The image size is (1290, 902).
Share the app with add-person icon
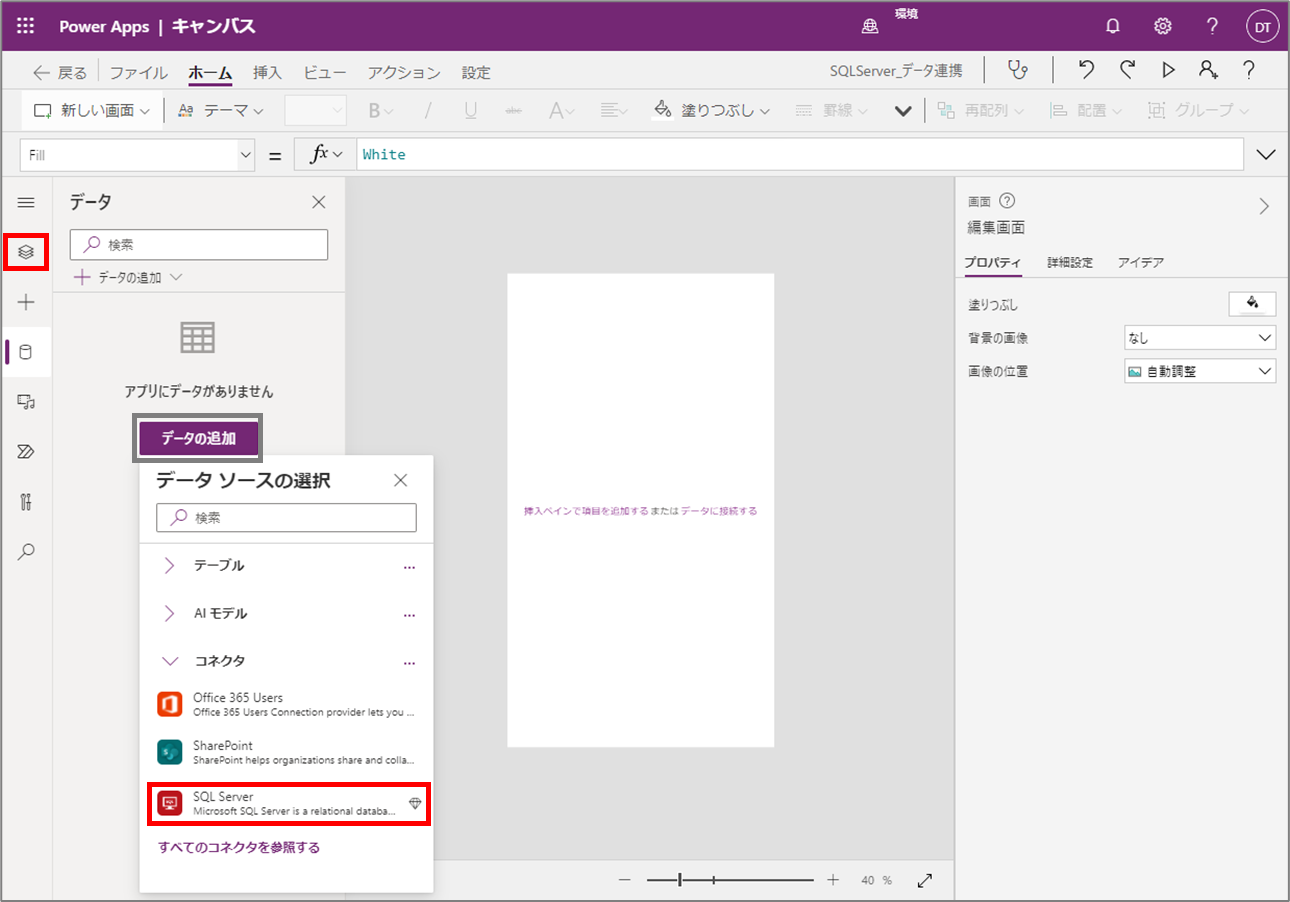pos(1208,70)
